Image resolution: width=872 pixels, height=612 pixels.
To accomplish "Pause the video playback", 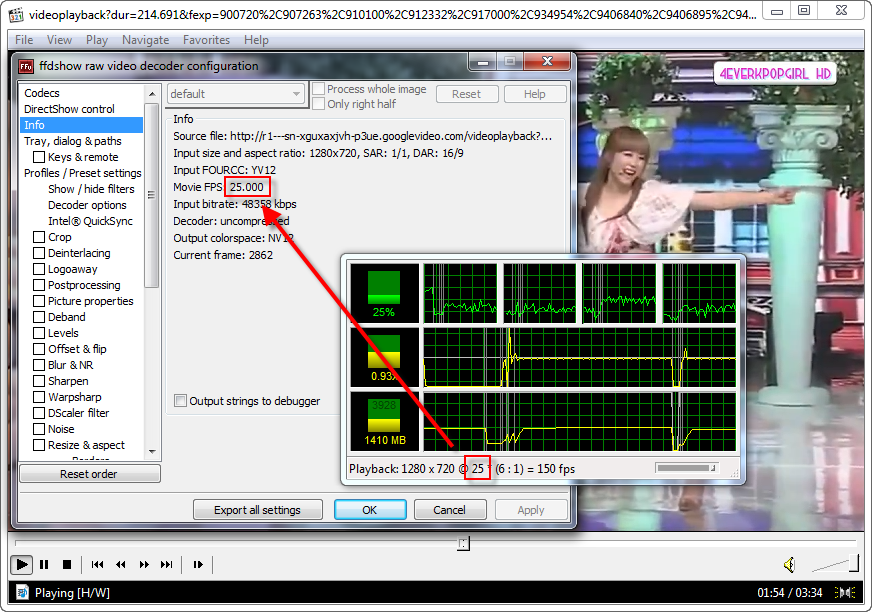I will [44, 565].
